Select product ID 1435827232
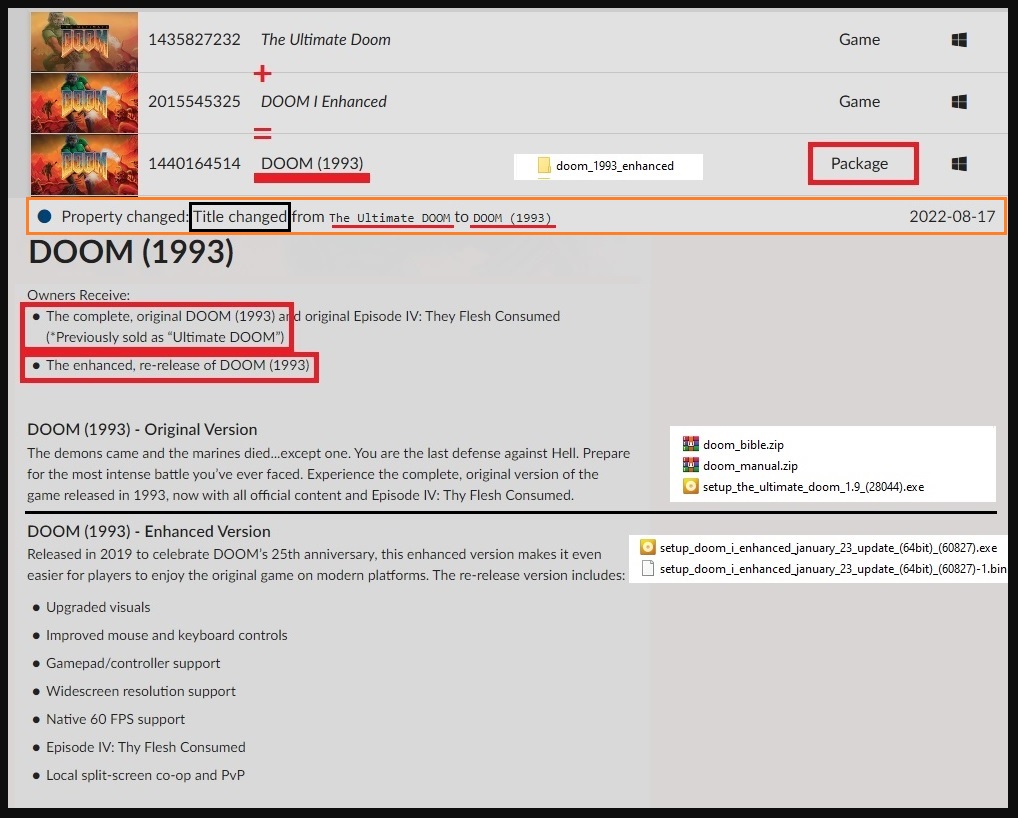The width and height of the screenshot is (1018, 818). (194, 40)
